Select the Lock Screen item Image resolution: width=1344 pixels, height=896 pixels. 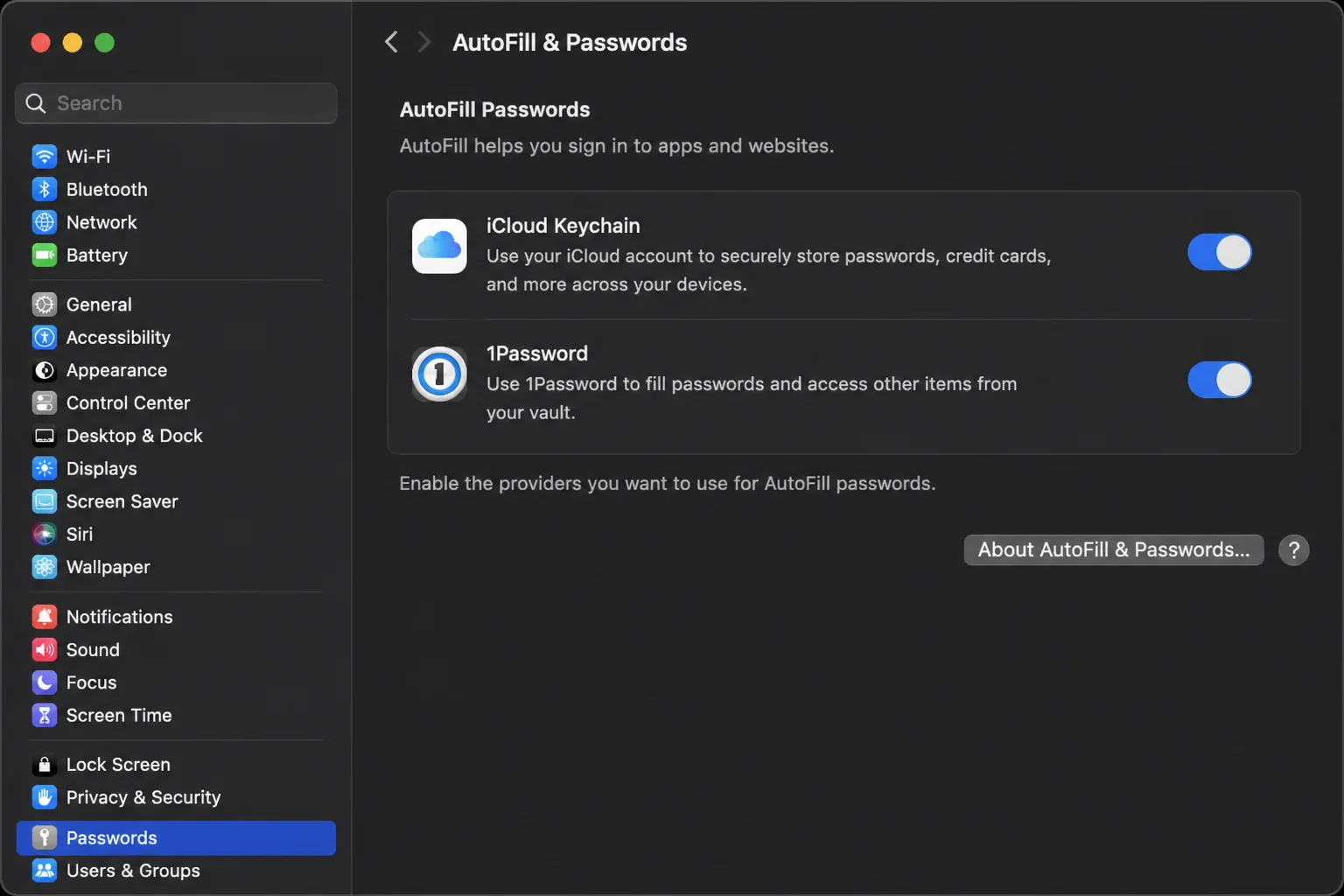pyautogui.click(x=176, y=765)
